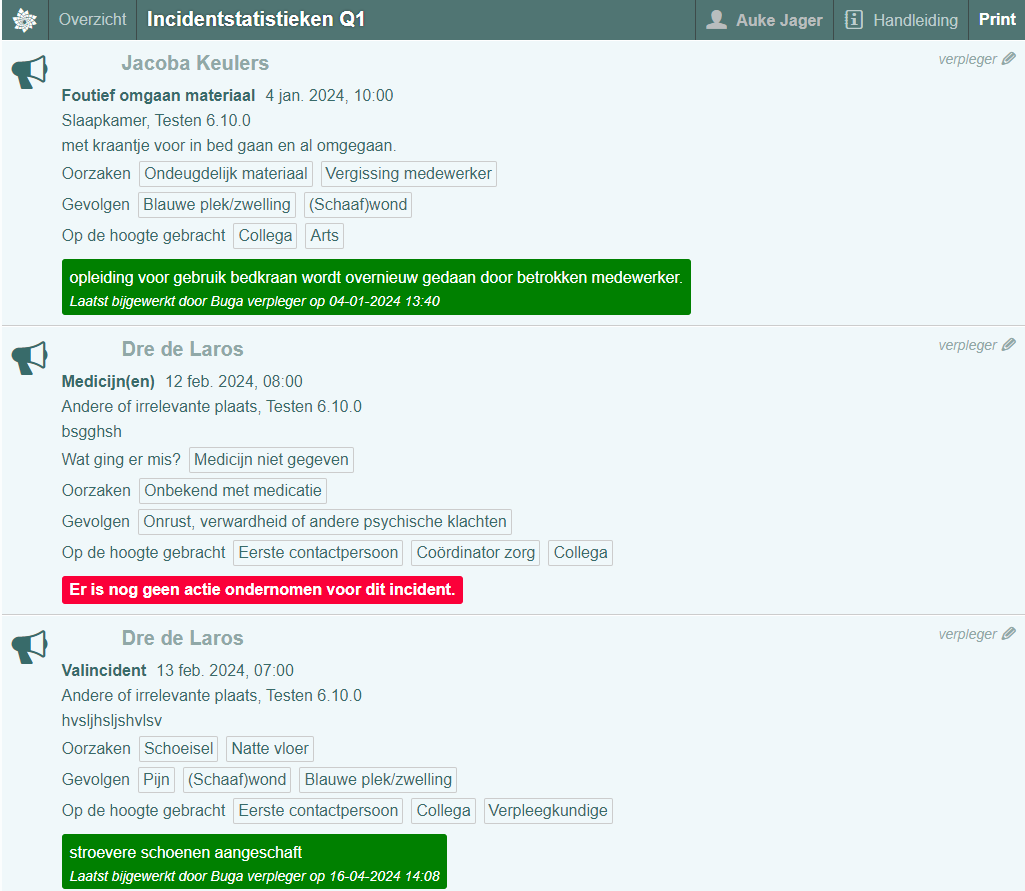Select the 'Ondeugdelijk materiaal' cause tag
Screen dimensions: 1025x891
226,174
